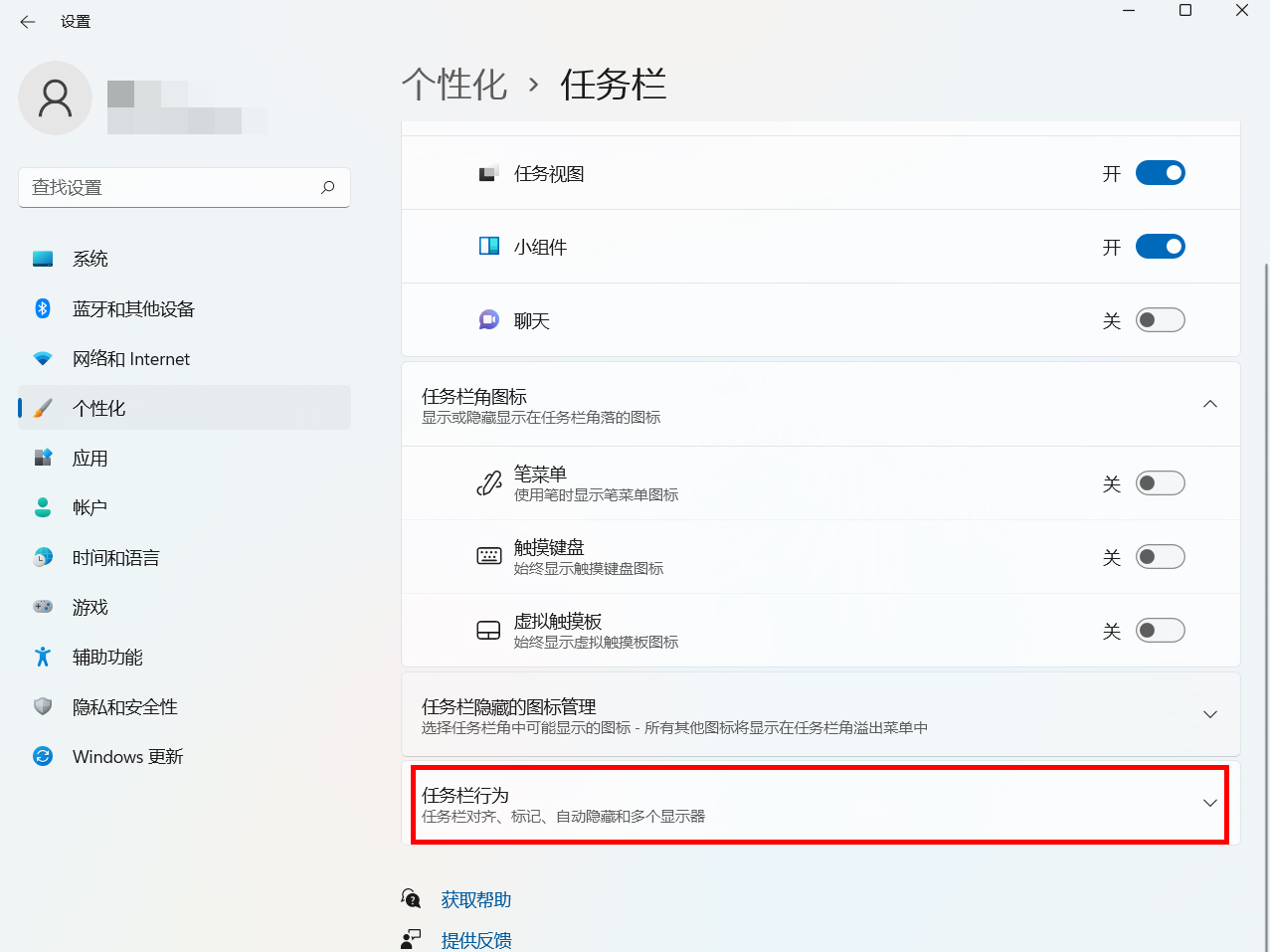
Task: Open 隐私和安全性 from sidebar navigation
Action: [x=124, y=706]
